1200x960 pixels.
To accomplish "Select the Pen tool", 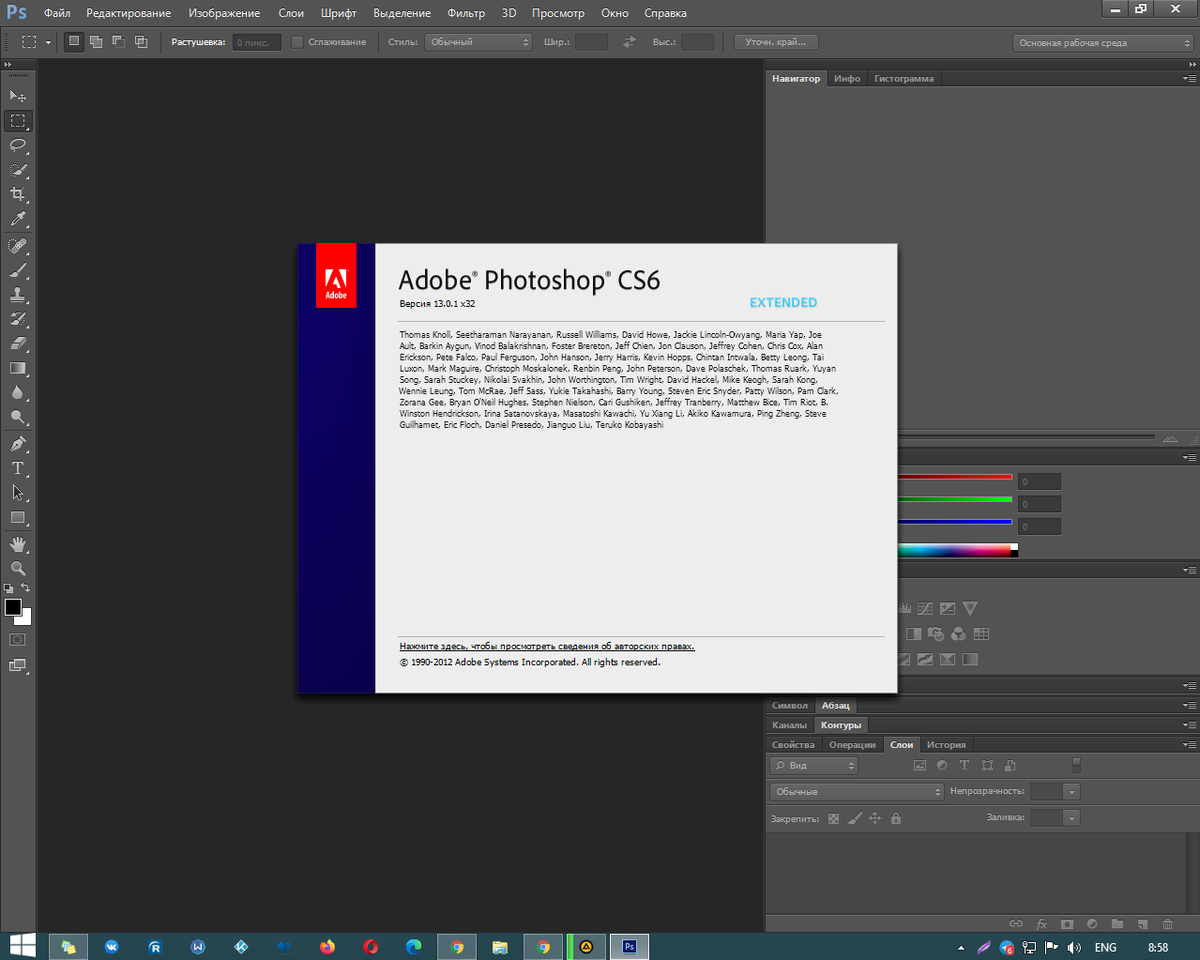I will [18, 444].
